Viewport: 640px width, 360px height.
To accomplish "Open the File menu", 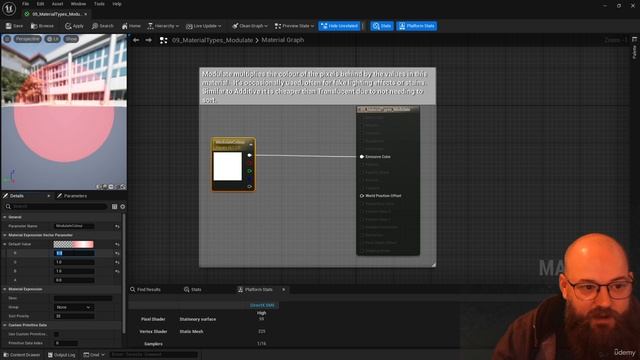I will 25,4.
